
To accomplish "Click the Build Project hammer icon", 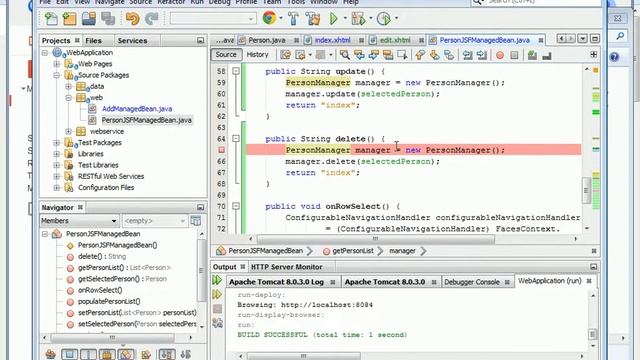I will 293,18.
